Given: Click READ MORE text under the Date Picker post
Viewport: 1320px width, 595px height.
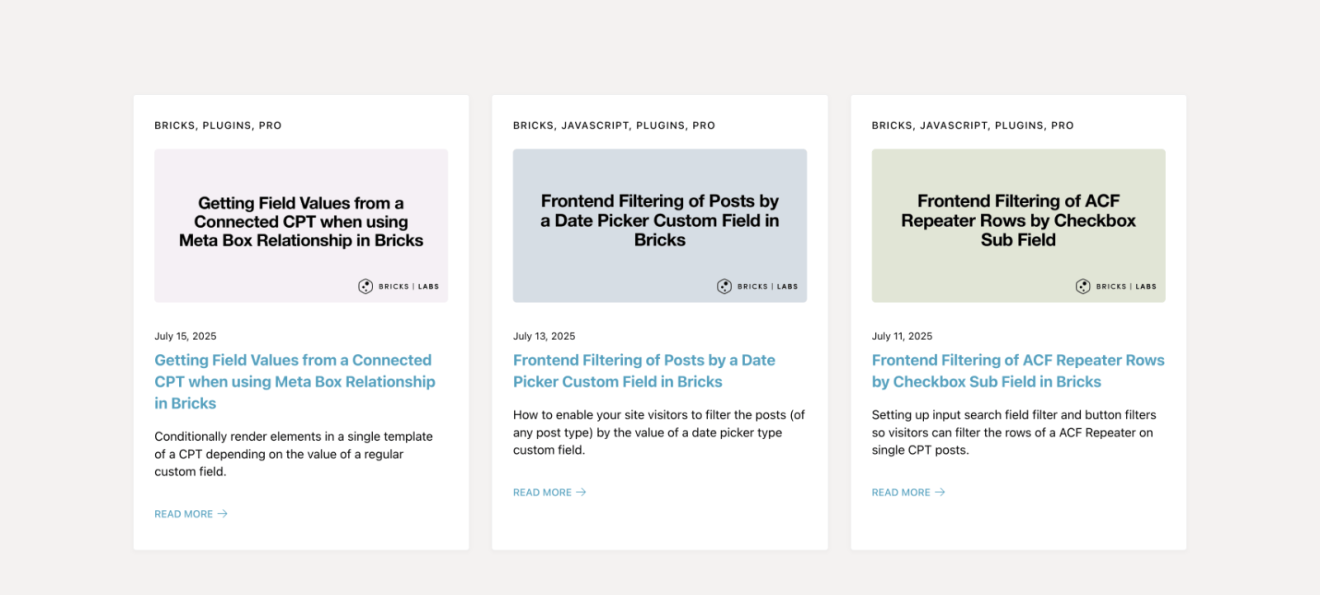Looking at the screenshot, I should pyautogui.click(x=542, y=492).
